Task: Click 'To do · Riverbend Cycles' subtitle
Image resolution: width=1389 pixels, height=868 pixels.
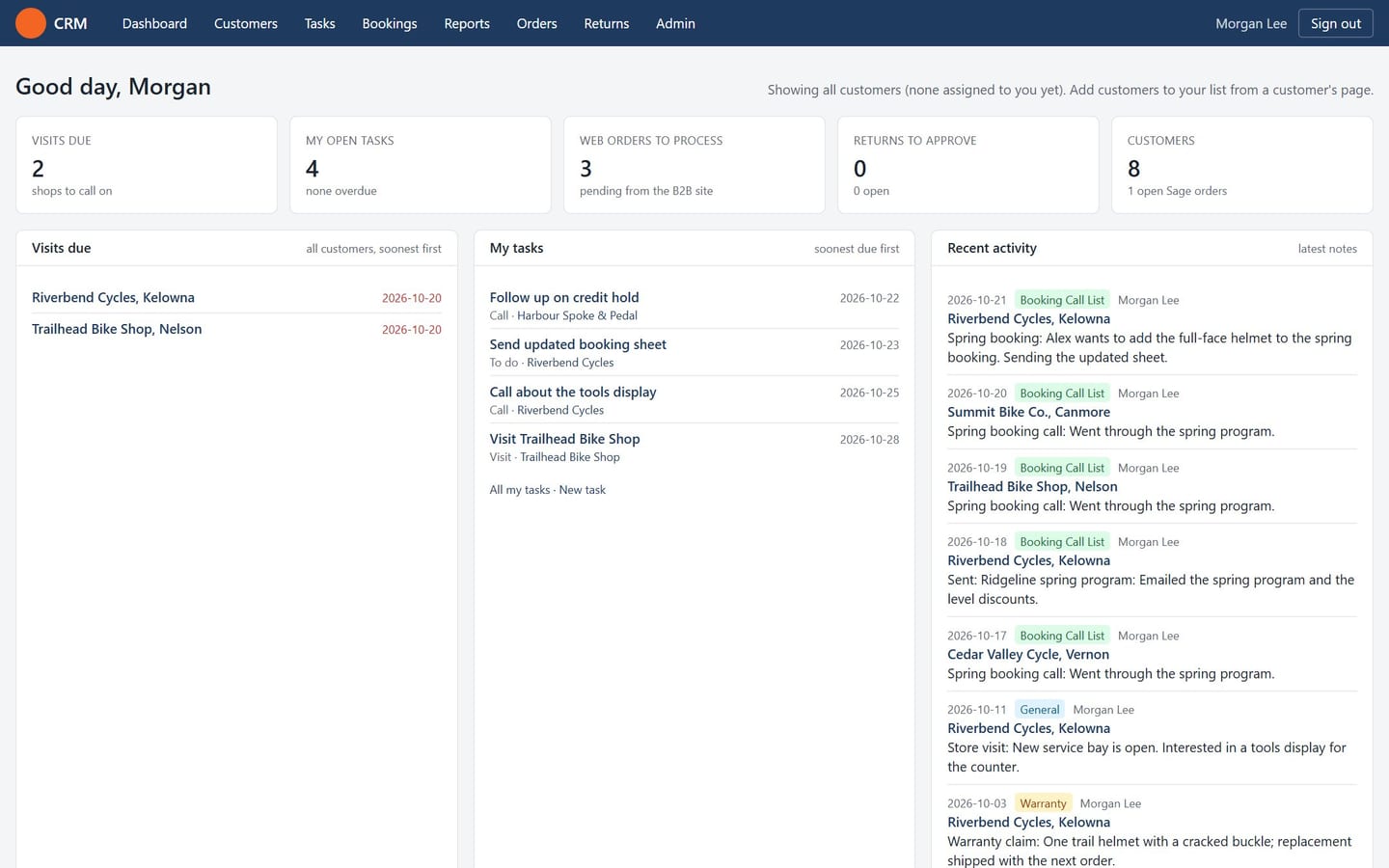Action: click(552, 363)
